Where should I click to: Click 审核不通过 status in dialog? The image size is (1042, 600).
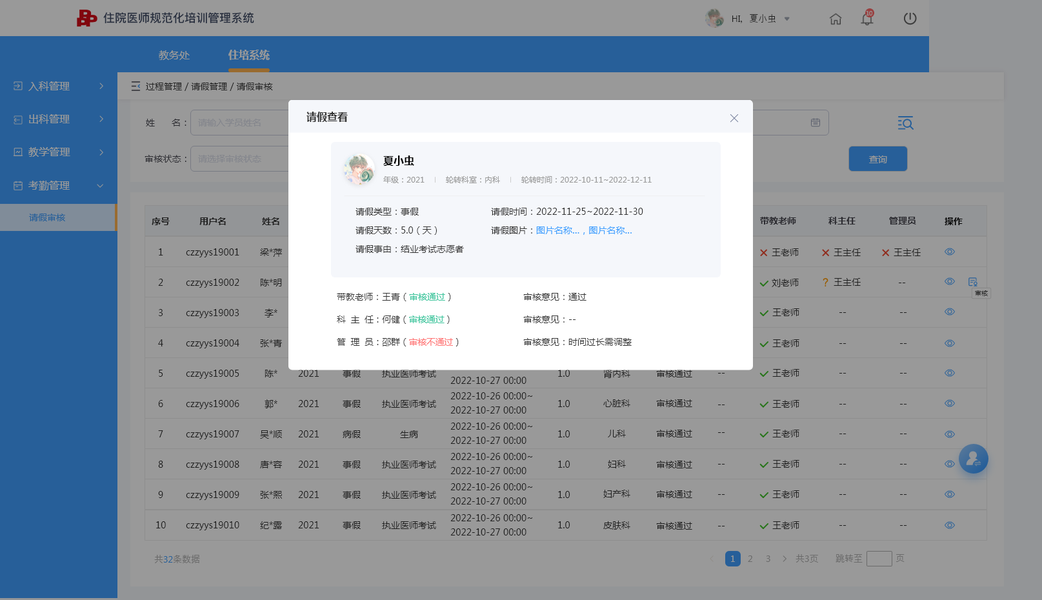431,342
